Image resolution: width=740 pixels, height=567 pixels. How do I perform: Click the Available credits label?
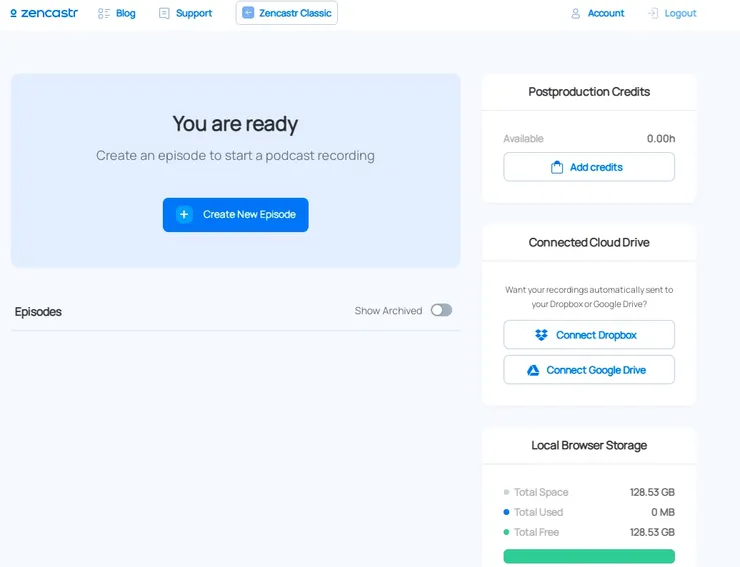[523, 139]
